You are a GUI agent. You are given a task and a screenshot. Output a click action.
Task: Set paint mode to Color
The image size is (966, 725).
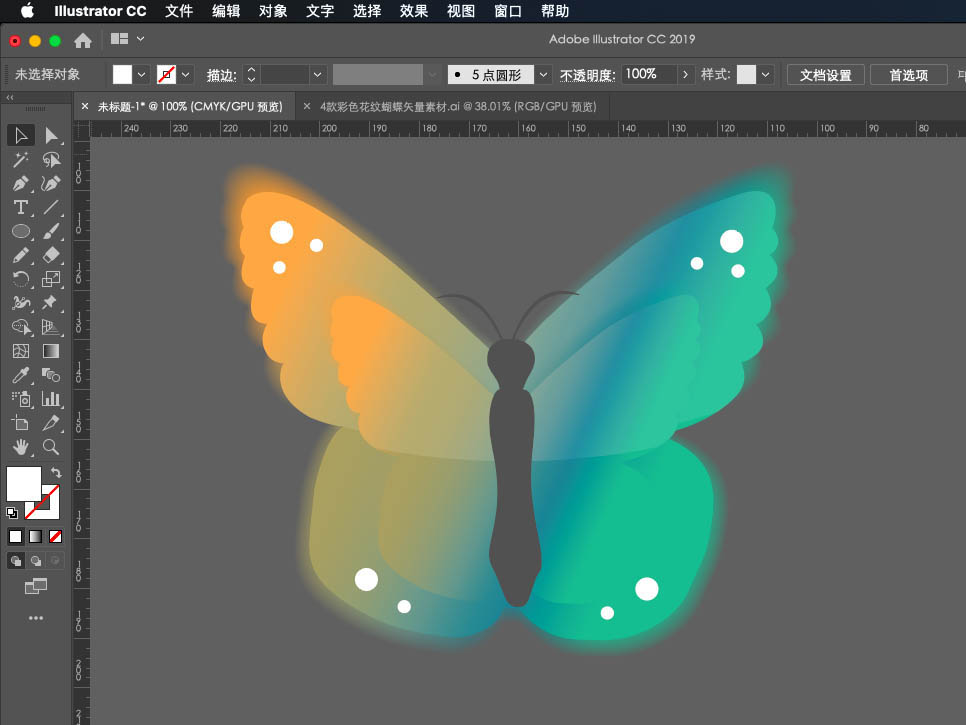15,537
